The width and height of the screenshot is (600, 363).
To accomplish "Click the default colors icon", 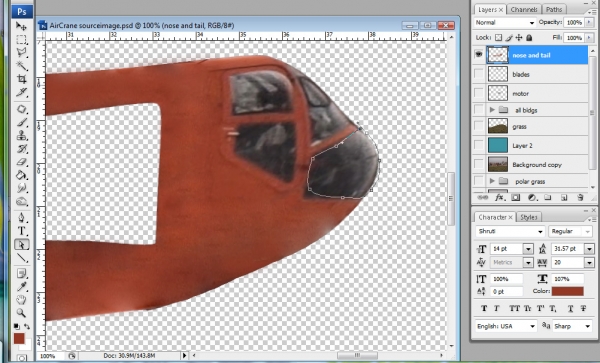I will point(16,326).
